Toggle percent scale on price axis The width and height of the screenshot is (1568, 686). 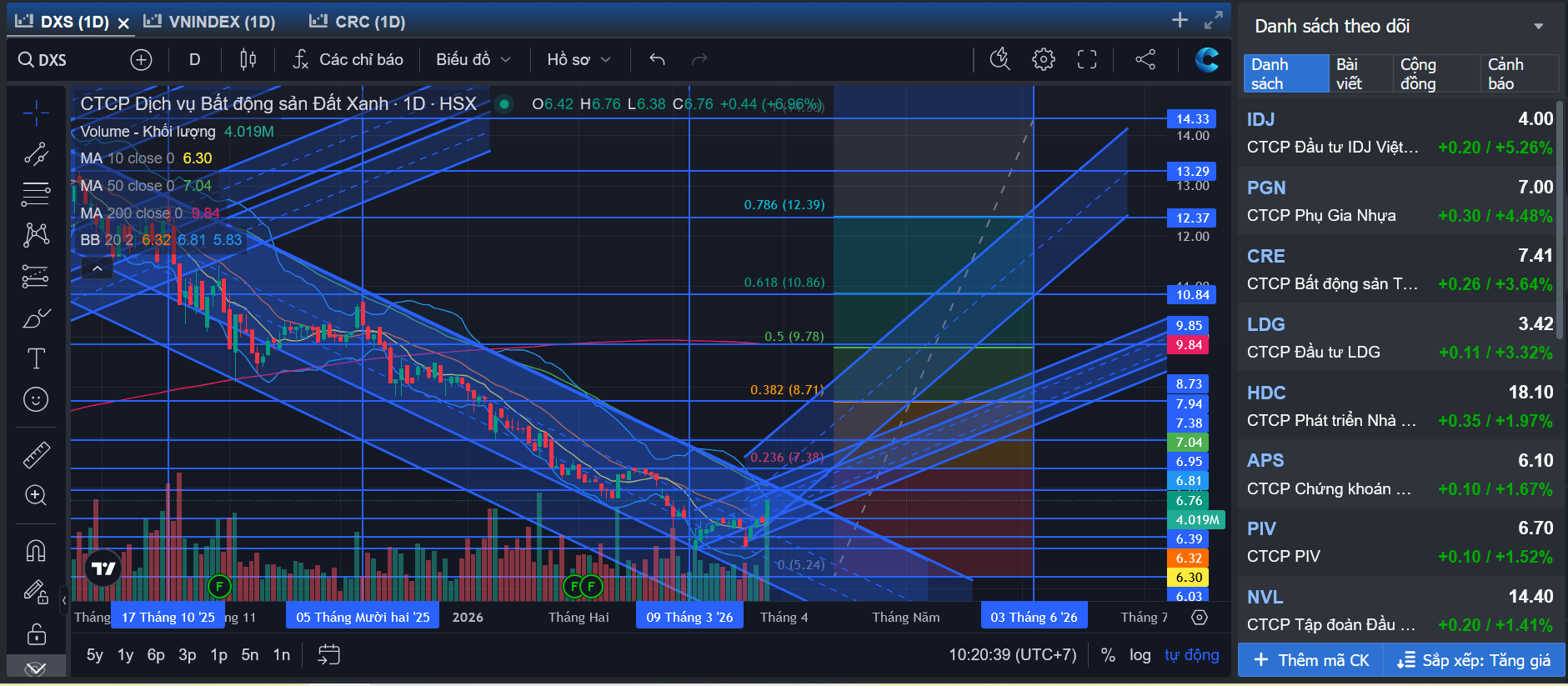(x=1108, y=655)
